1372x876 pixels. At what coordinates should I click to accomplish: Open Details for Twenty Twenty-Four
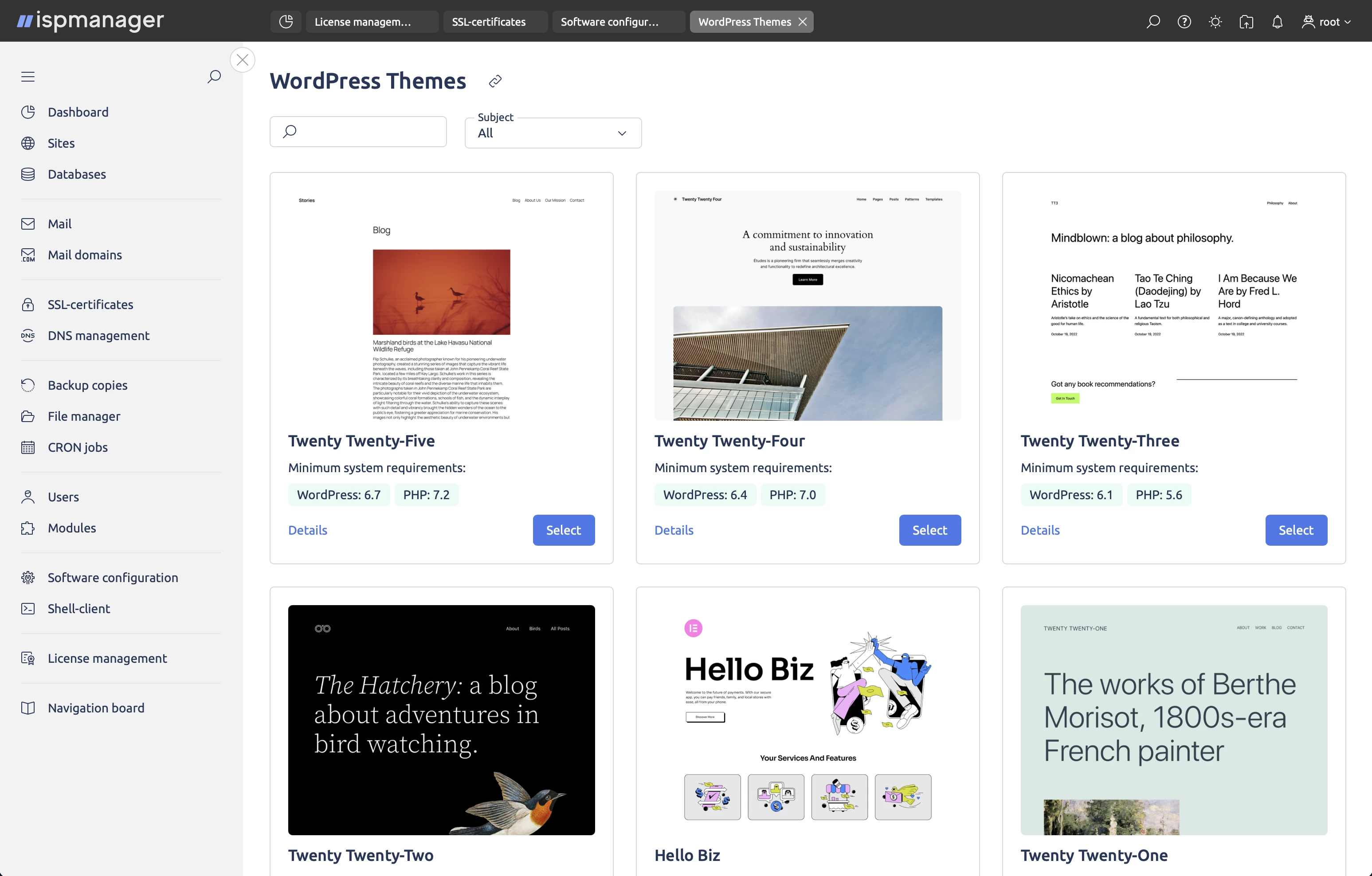pos(674,530)
